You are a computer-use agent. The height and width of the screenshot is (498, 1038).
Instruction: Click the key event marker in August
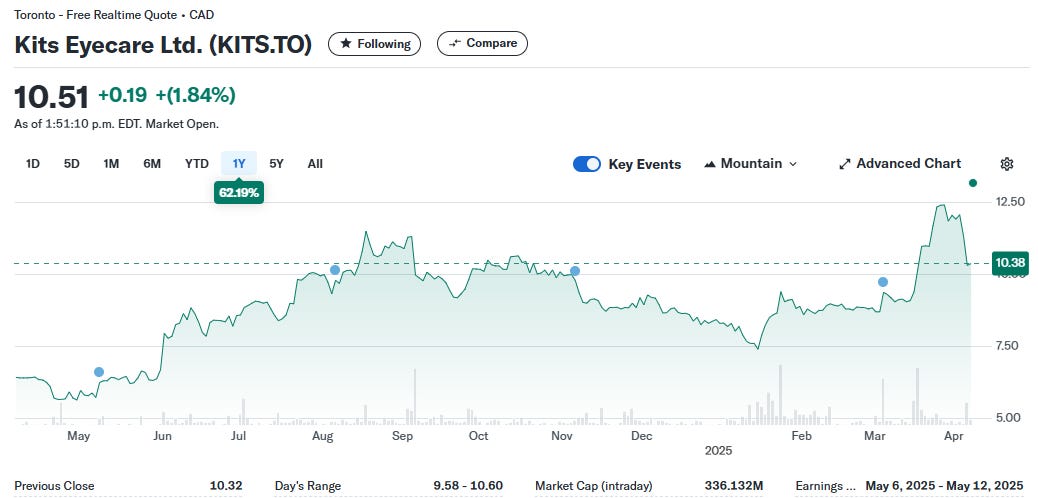pos(335,270)
